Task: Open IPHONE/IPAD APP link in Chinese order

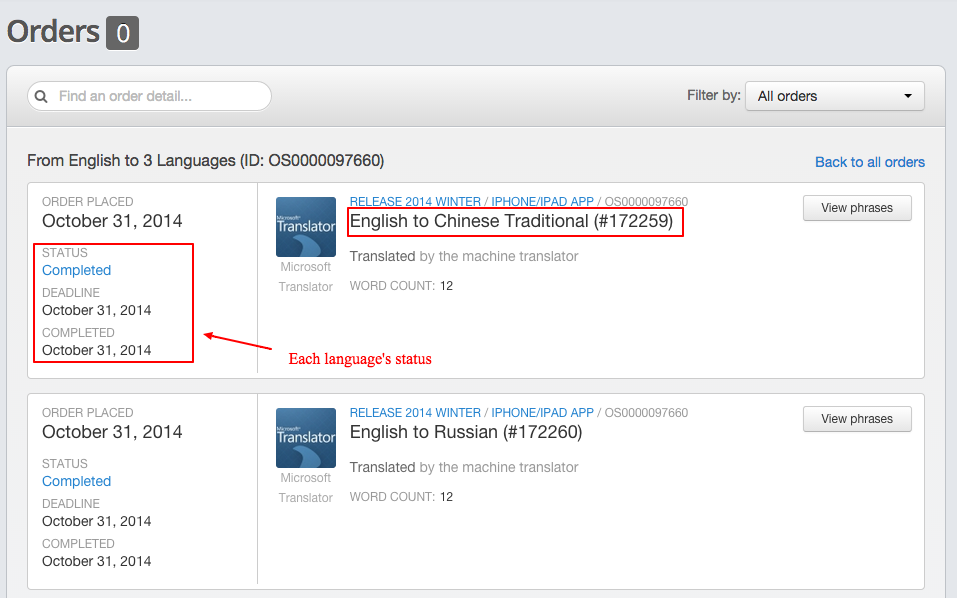Action: click(x=543, y=201)
